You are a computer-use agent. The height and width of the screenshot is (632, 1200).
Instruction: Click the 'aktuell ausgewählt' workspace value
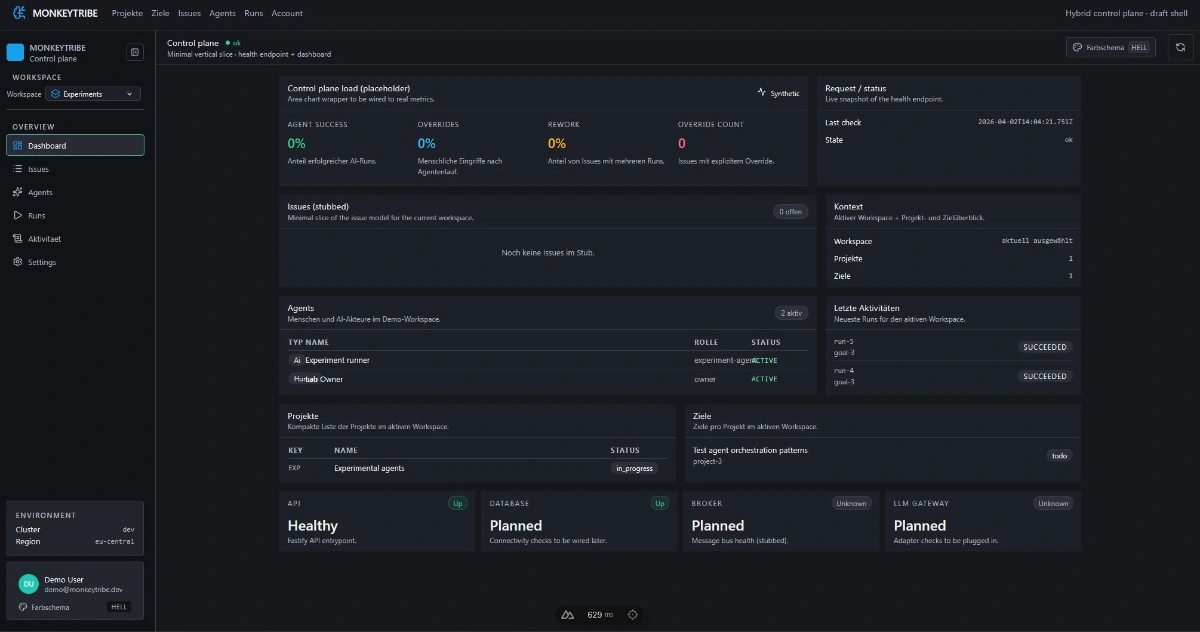(x=1037, y=241)
